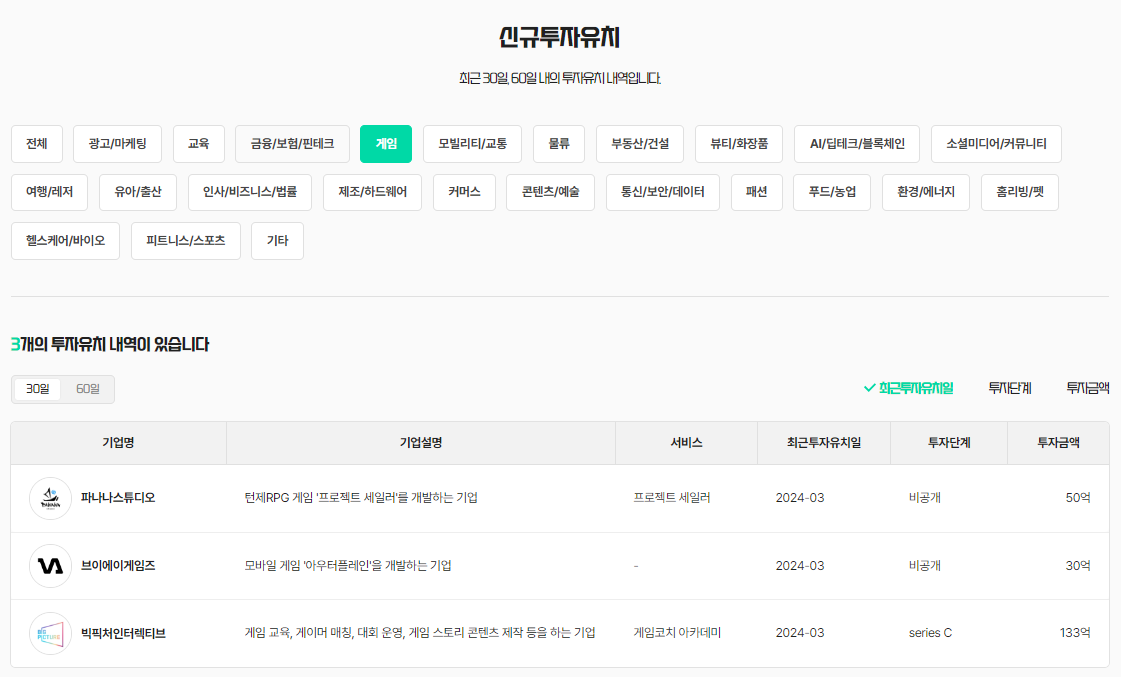Select the 피트니스/스포츠 category
Viewport: 1121px width, 677px height.
[186, 241]
